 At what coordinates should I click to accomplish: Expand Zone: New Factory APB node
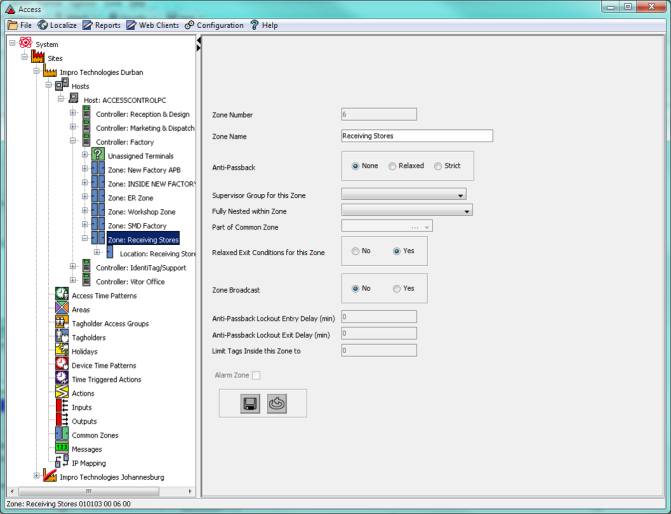pos(85,169)
